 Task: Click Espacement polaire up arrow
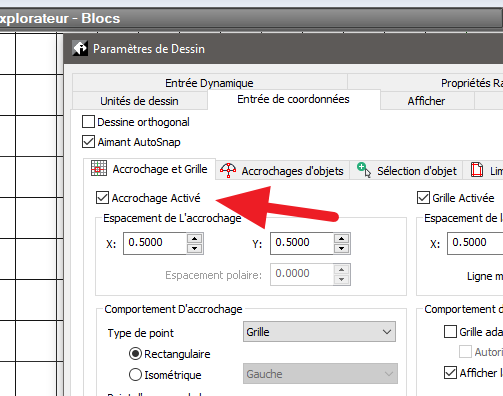tap(341, 270)
